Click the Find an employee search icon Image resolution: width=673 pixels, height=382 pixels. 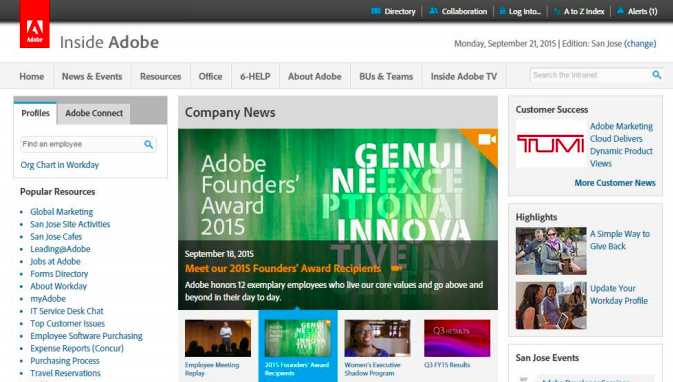coord(149,144)
